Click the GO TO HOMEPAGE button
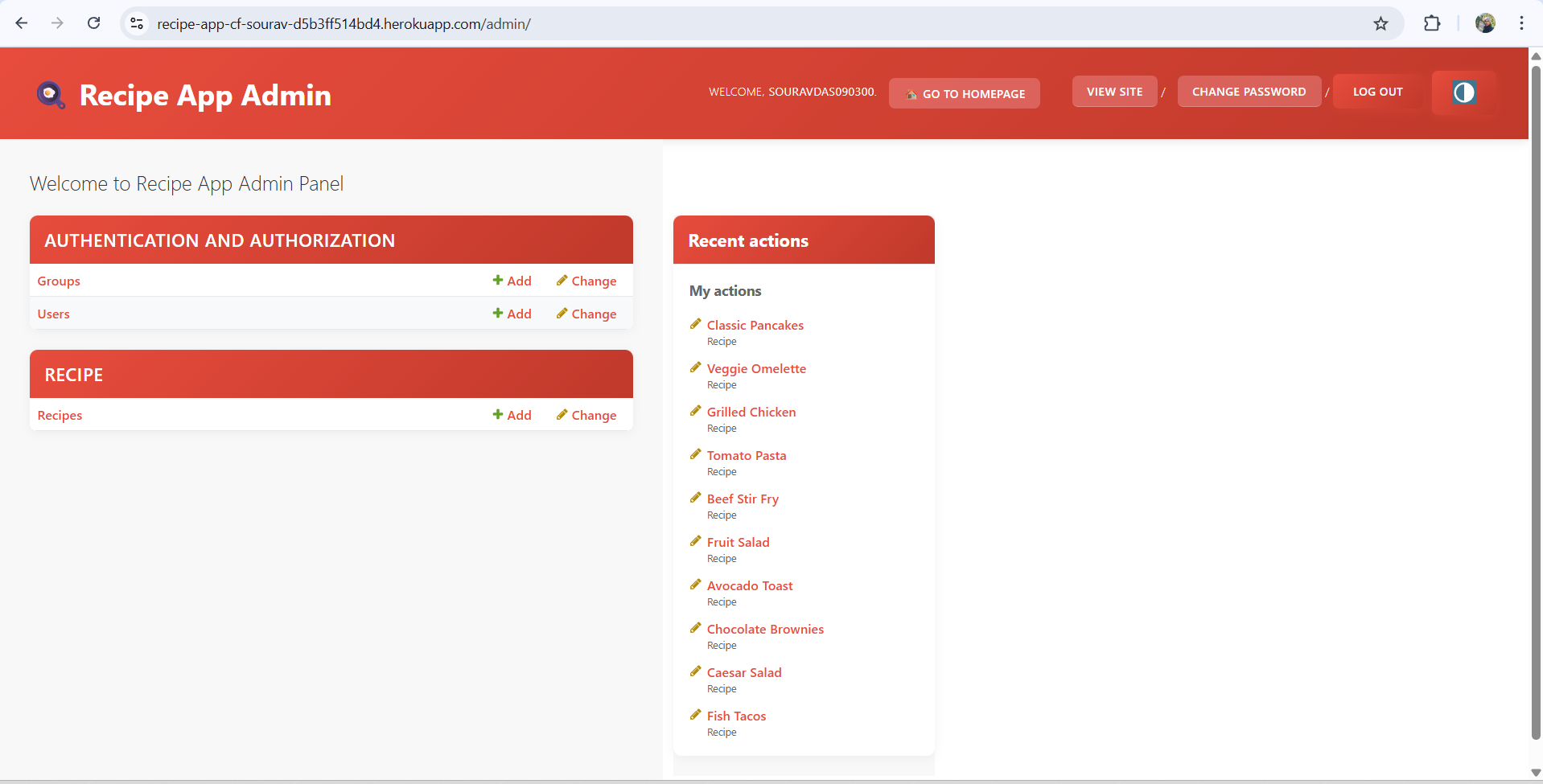 [964, 93]
